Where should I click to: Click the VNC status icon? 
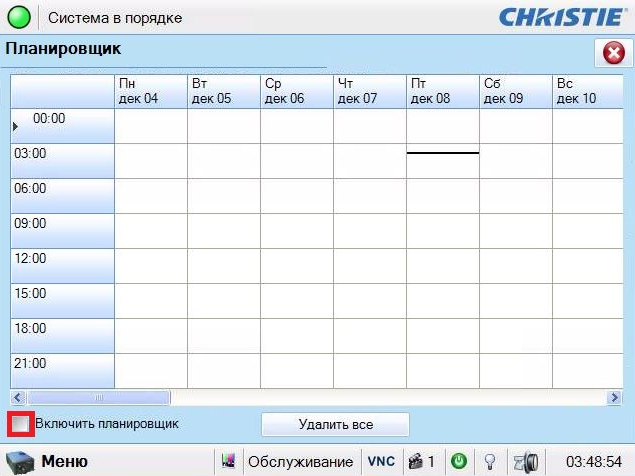[x=381, y=462]
